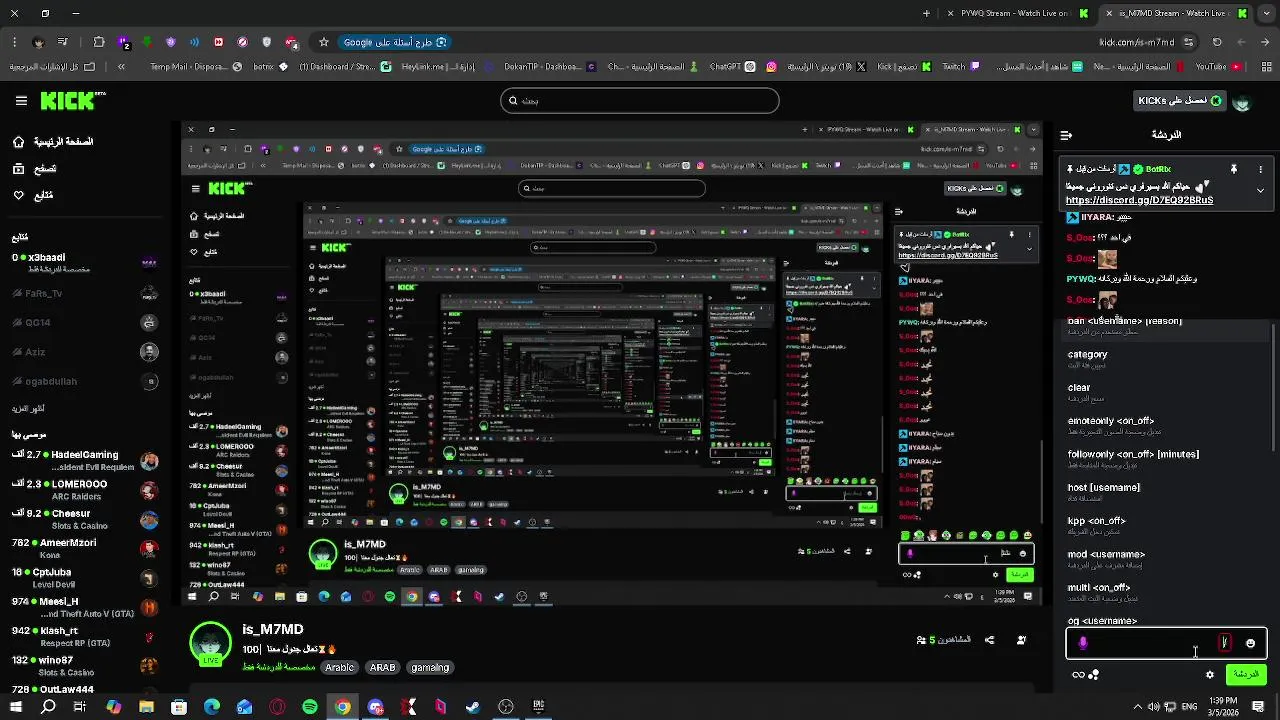1280x720 pixels.
Task: Open Browse in Kick sidebar
Action: tap(35, 169)
